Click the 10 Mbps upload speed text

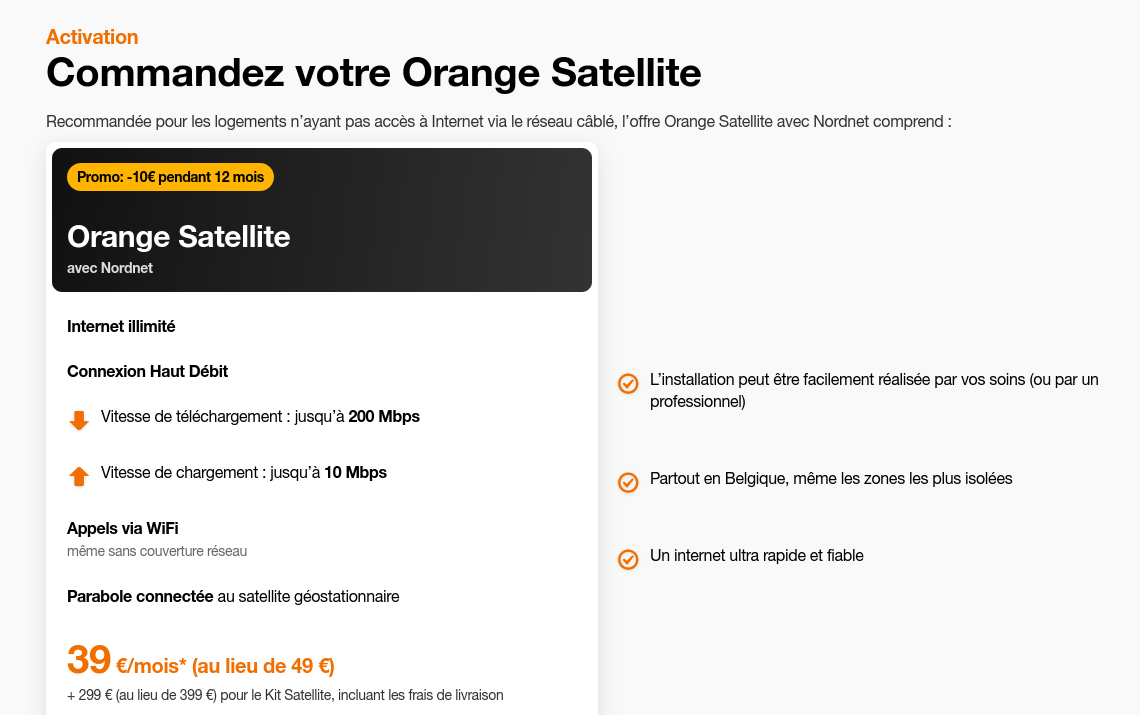[355, 472]
